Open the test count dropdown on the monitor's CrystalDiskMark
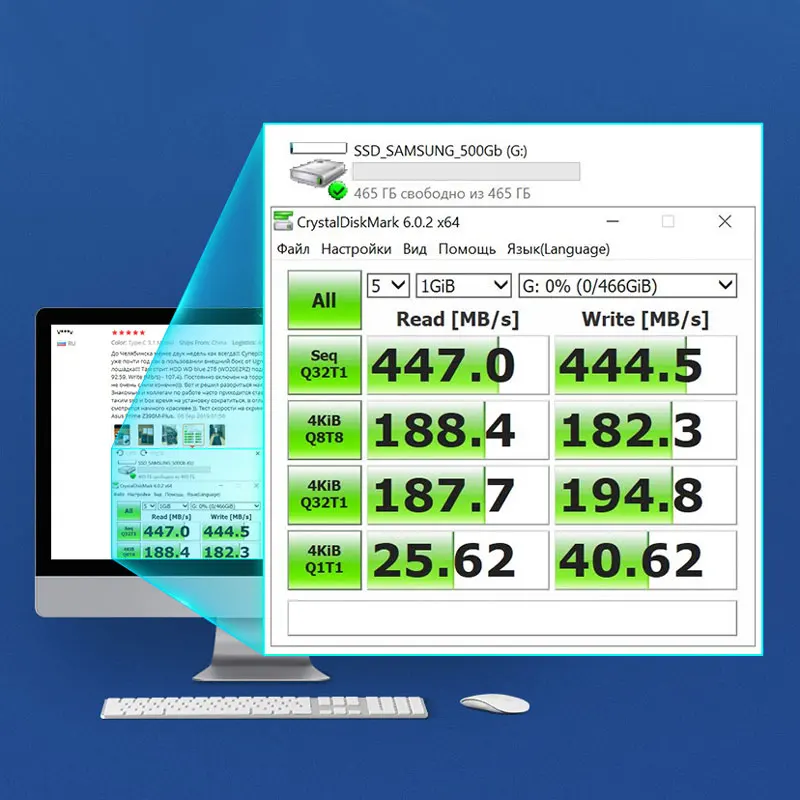 pos(149,506)
